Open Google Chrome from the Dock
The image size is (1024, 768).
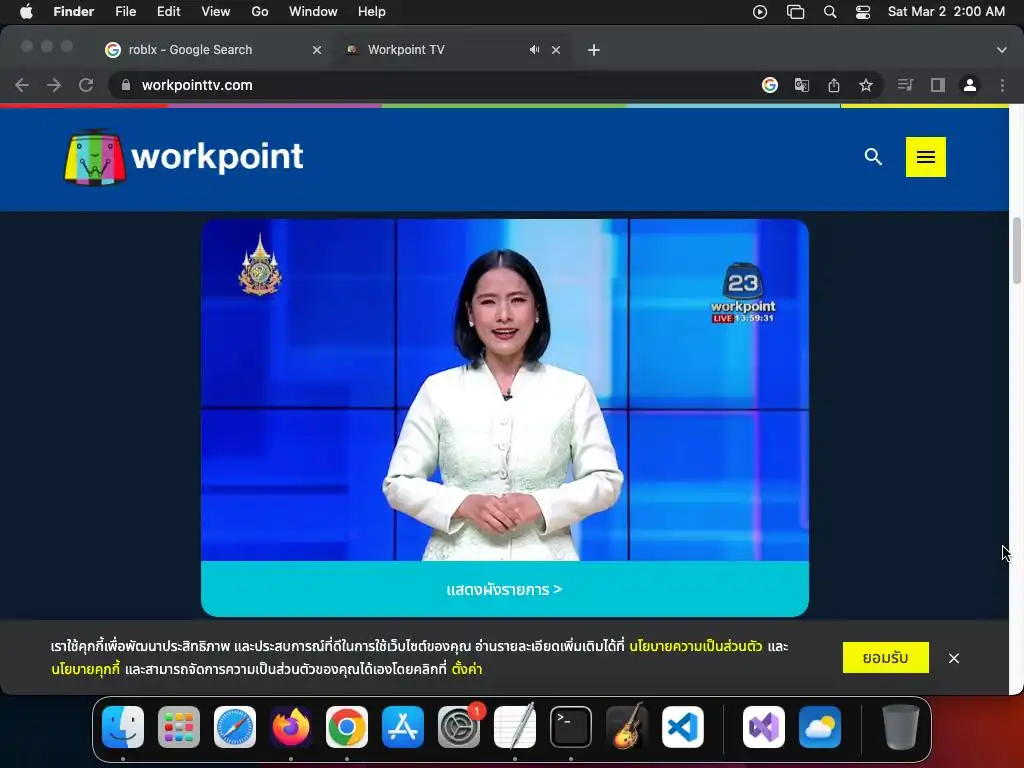(x=347, y=727)
